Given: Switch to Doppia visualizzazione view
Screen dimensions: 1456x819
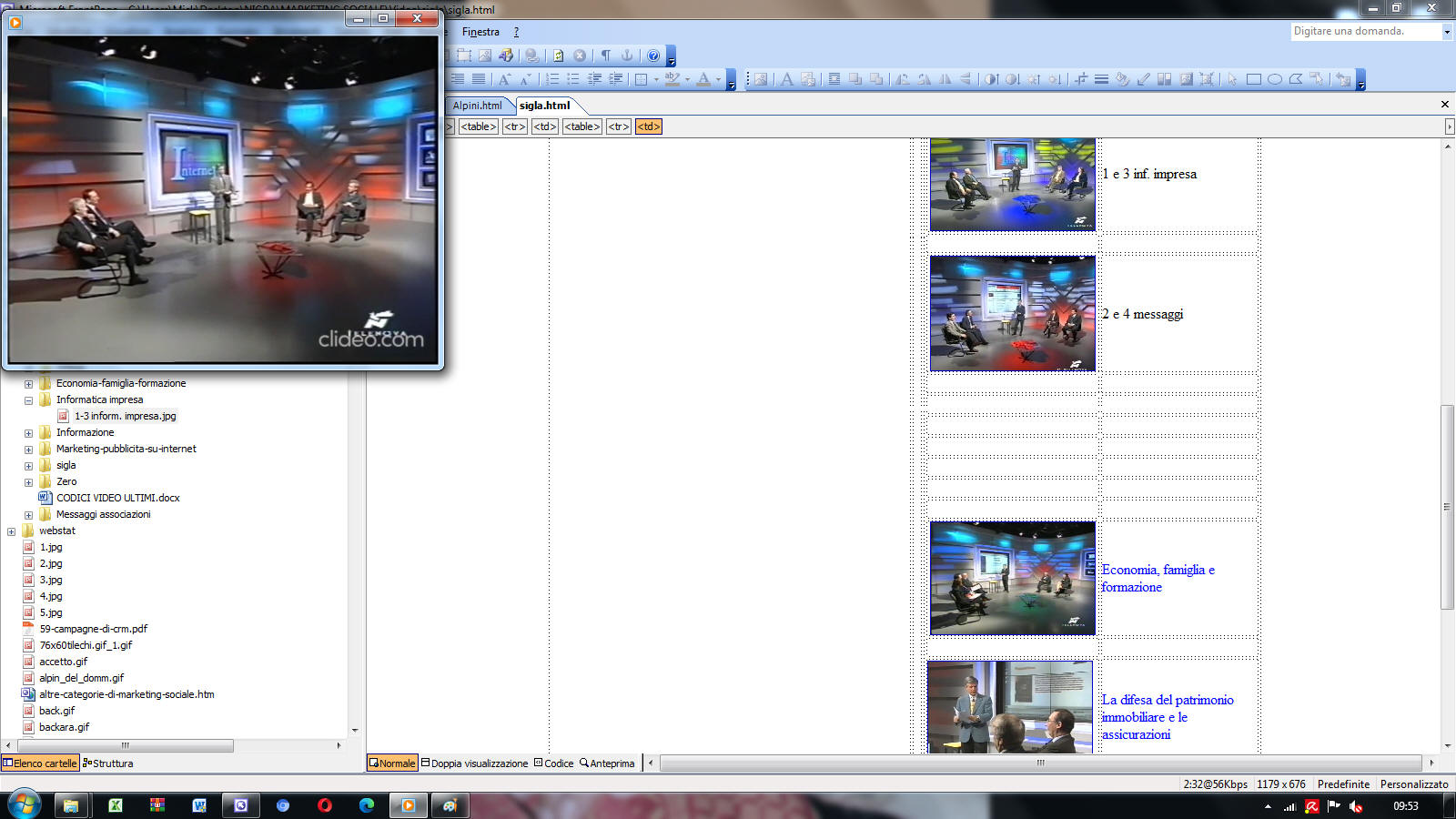Looking at the screenshot, I should click(x=474, y=763).
